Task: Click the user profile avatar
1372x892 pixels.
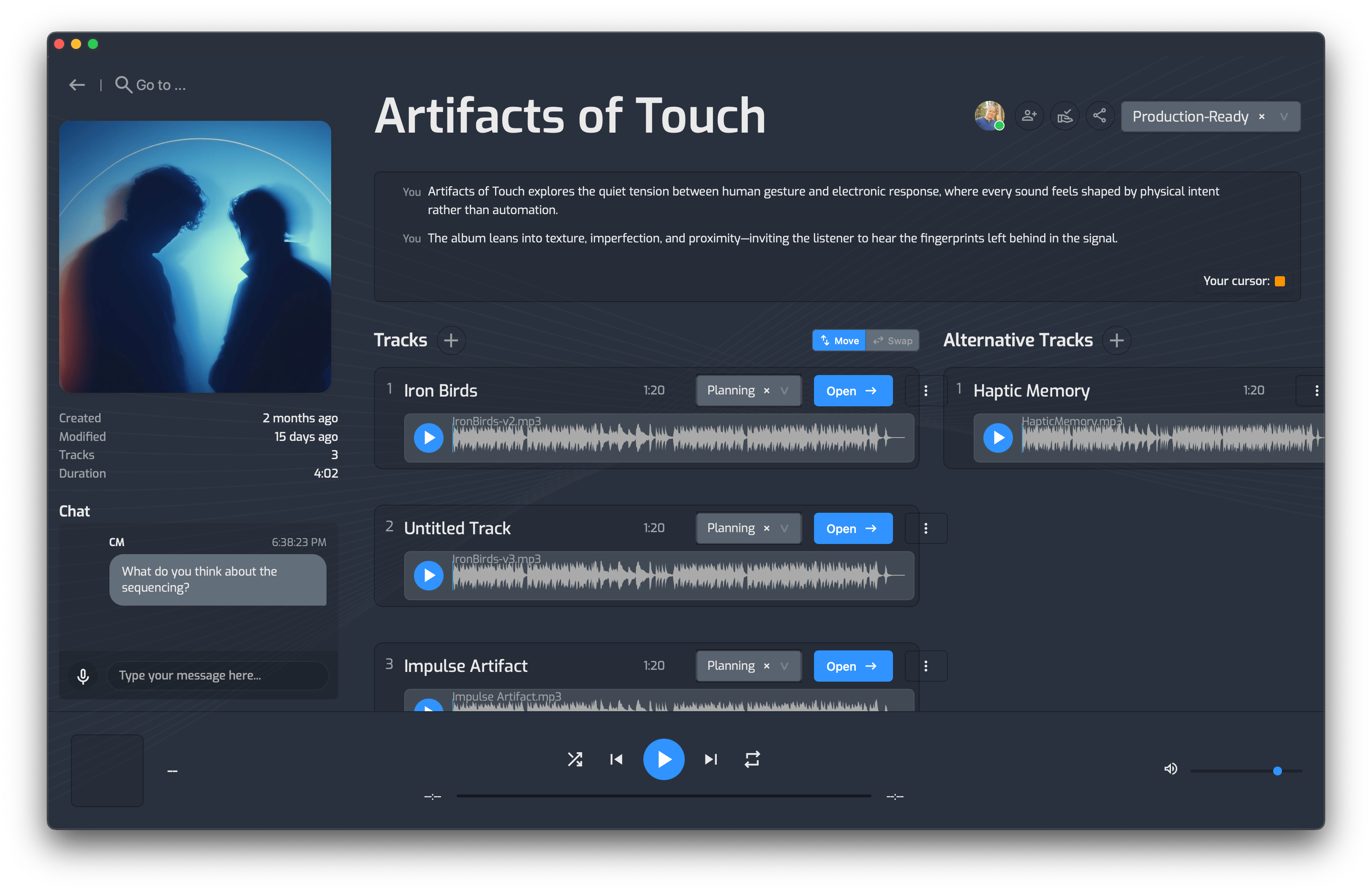Action: (989, 116)
